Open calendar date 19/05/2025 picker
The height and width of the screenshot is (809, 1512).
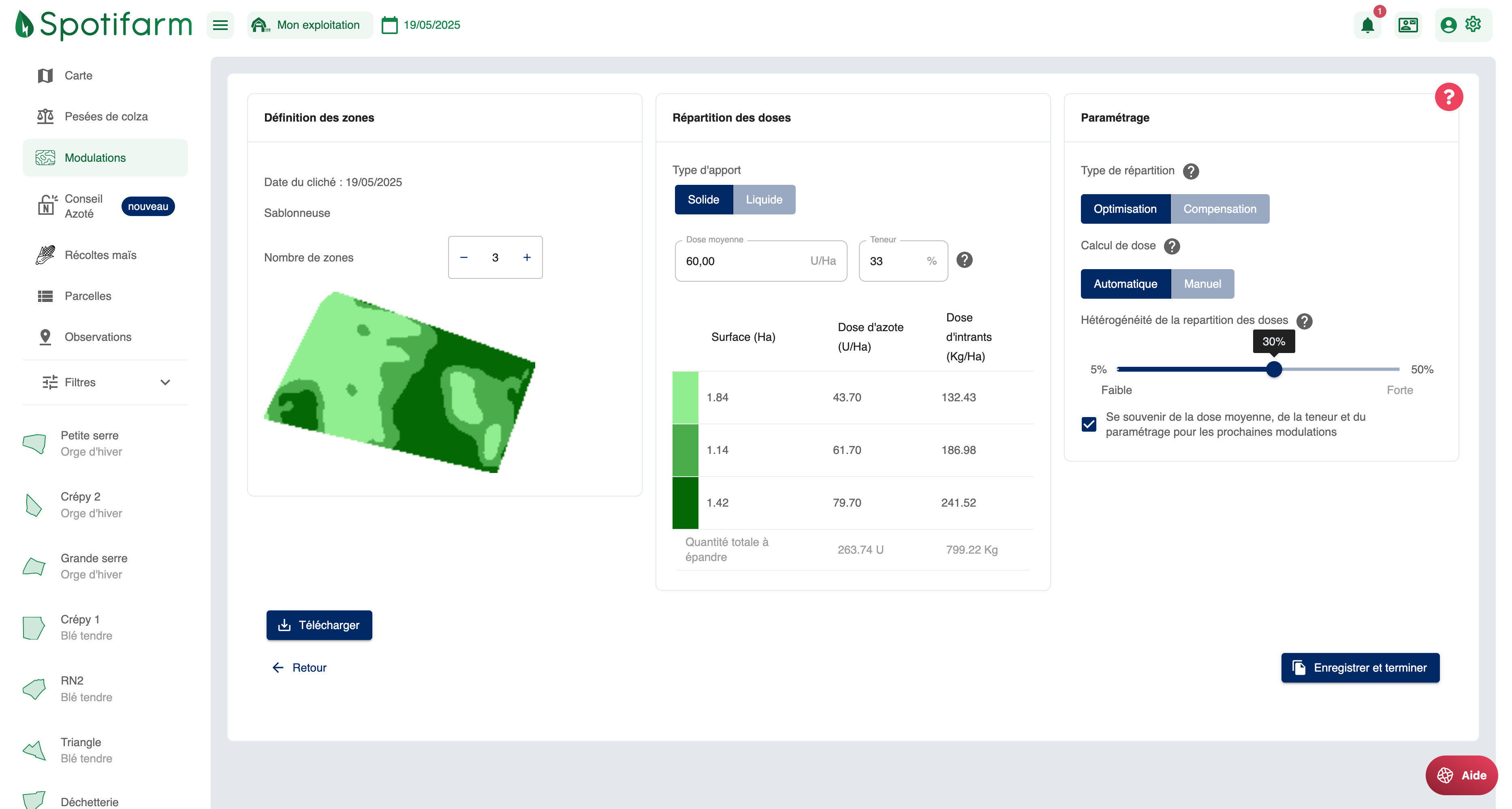point(421,25)
